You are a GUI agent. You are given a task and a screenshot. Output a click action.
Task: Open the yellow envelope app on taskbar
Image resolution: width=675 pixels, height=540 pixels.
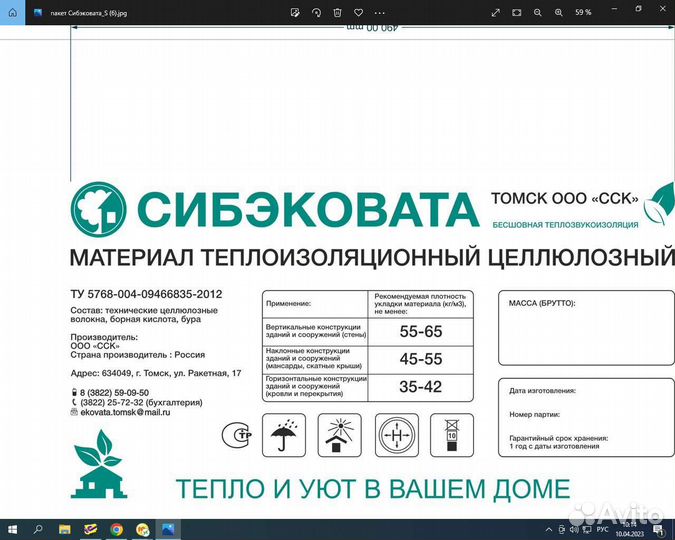coord(90,530)
